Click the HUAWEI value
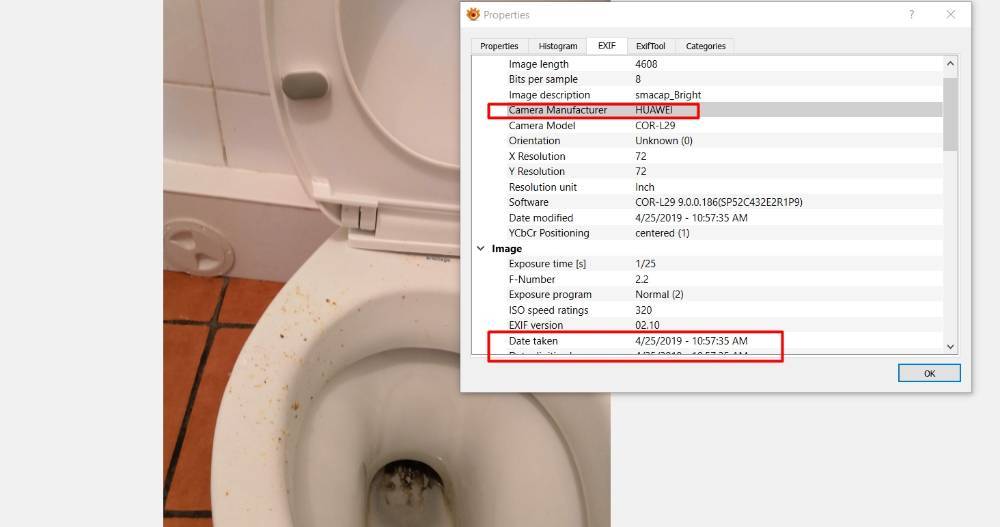The width and height of the screenshot is (1000, 527). [654, 110]
